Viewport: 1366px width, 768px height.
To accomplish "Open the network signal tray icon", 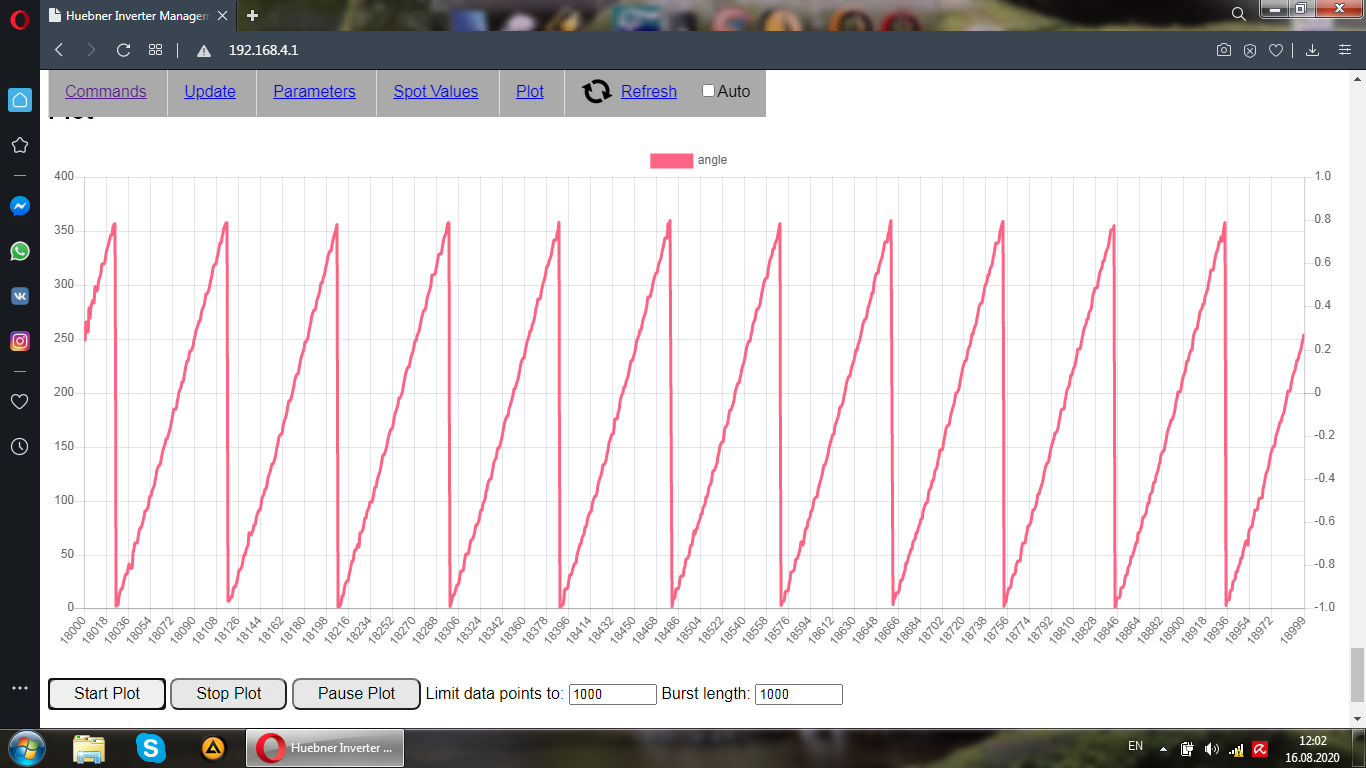I will tap(1237, 749).
